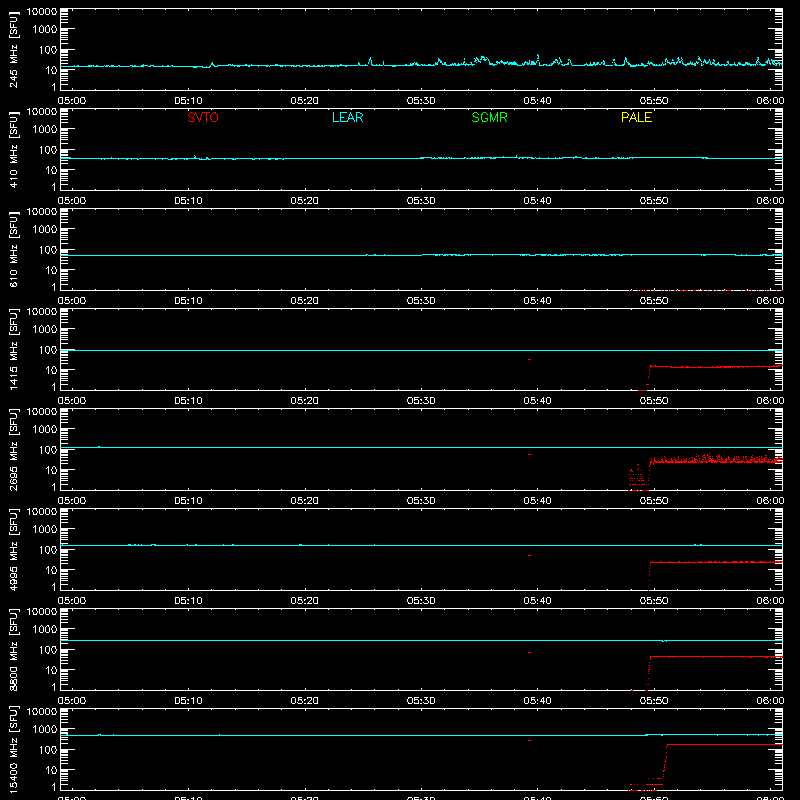
Task: Click the red SVTO trace in 1415 MHz plot
Action: 714,367
